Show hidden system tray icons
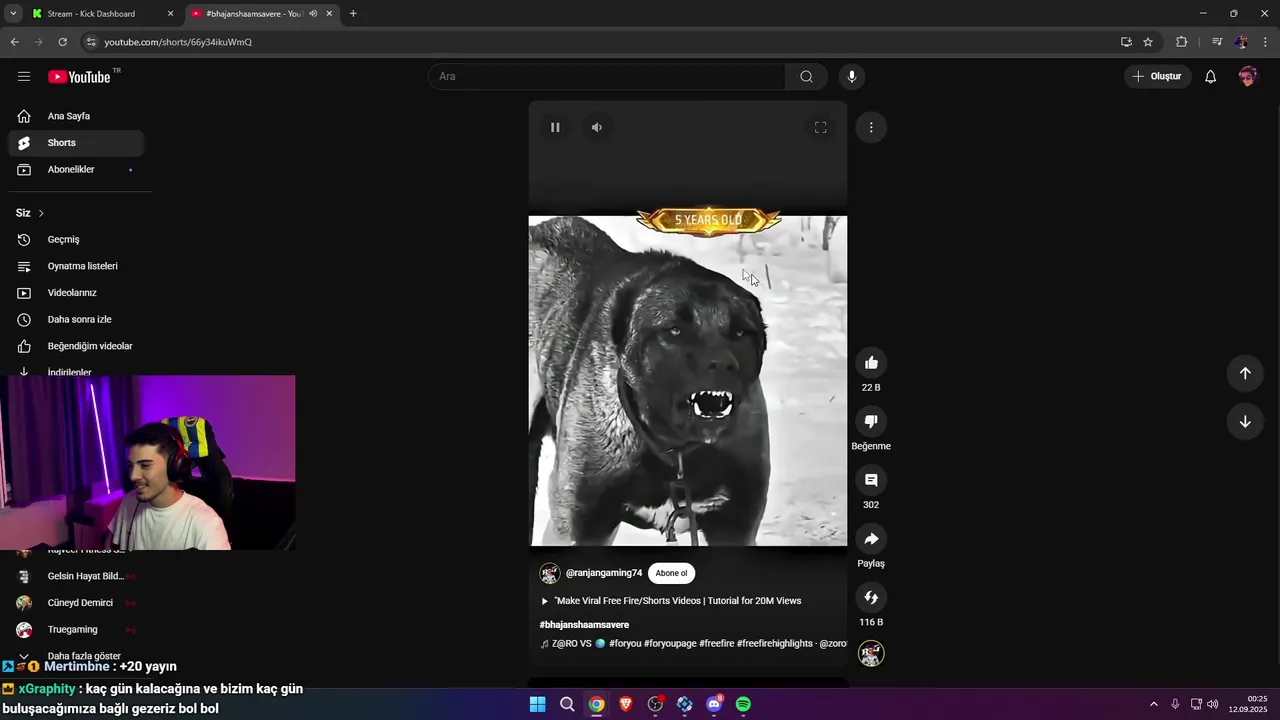The width and height of the screenshot is (1280, 720). click(1153, 704)
